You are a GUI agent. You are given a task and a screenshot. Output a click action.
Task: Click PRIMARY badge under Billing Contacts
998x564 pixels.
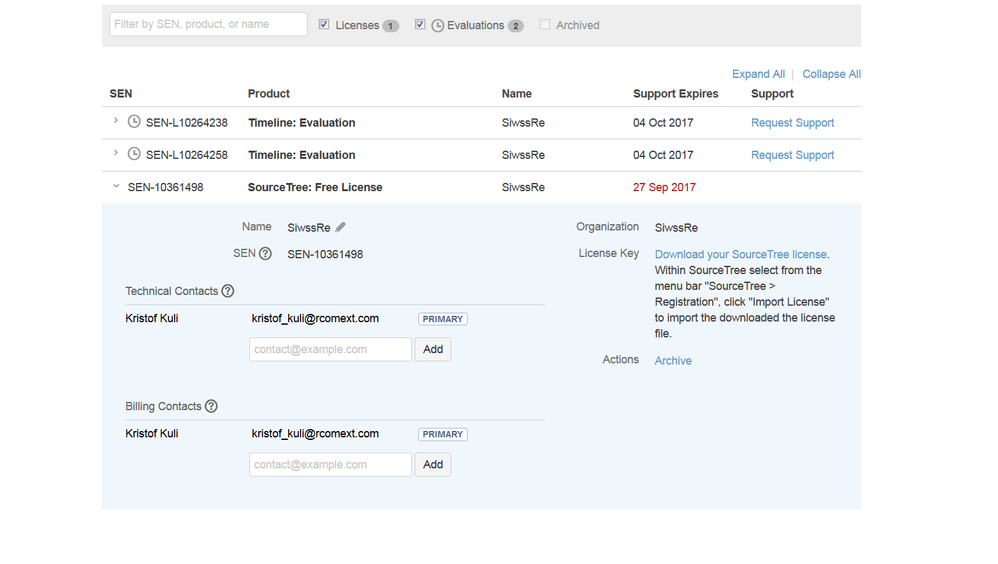coord(443,434)
